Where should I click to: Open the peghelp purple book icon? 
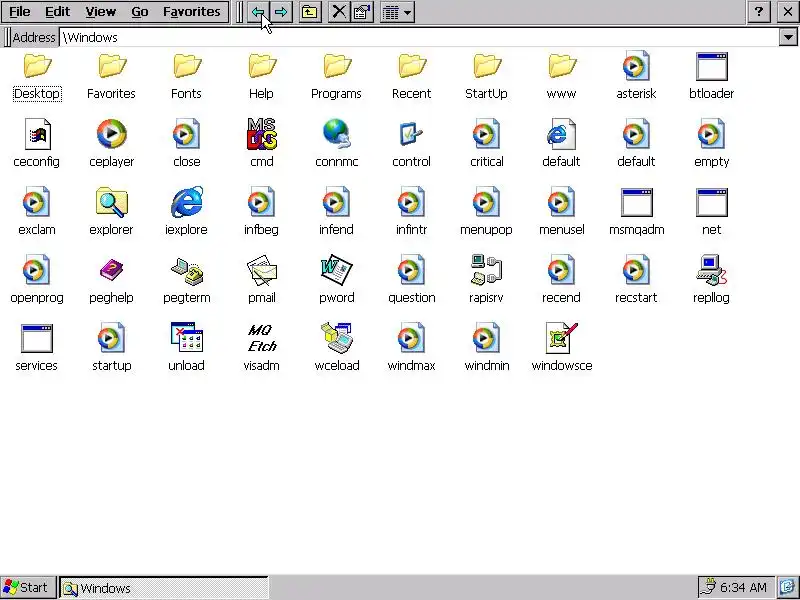pyautogui.click(x=111, y=270)
